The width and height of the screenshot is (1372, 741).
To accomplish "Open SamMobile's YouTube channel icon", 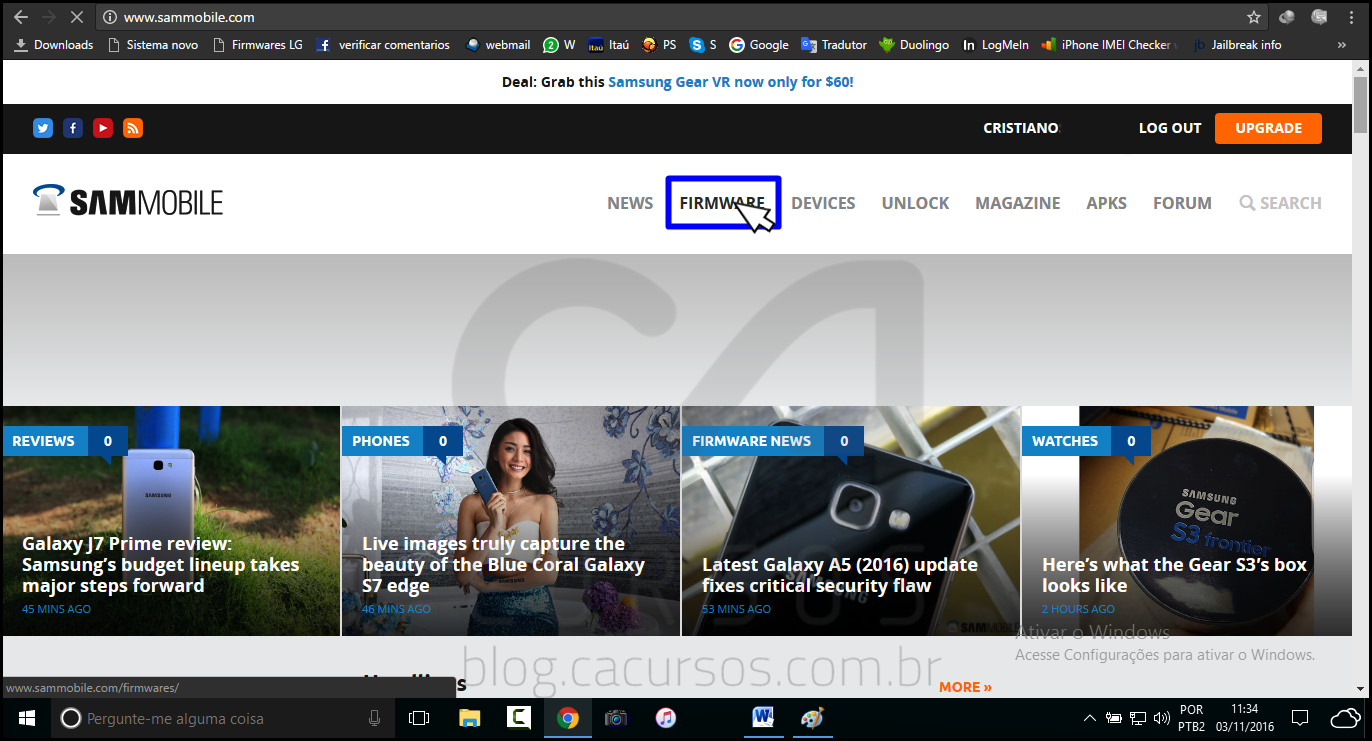I will coord(103,128).
